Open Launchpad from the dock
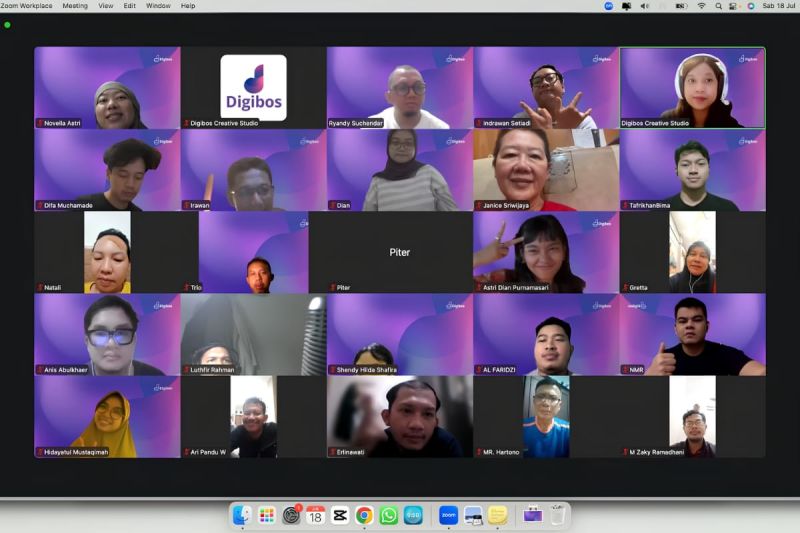This screenshot has width=800, height=533. [x=266, y=515]
